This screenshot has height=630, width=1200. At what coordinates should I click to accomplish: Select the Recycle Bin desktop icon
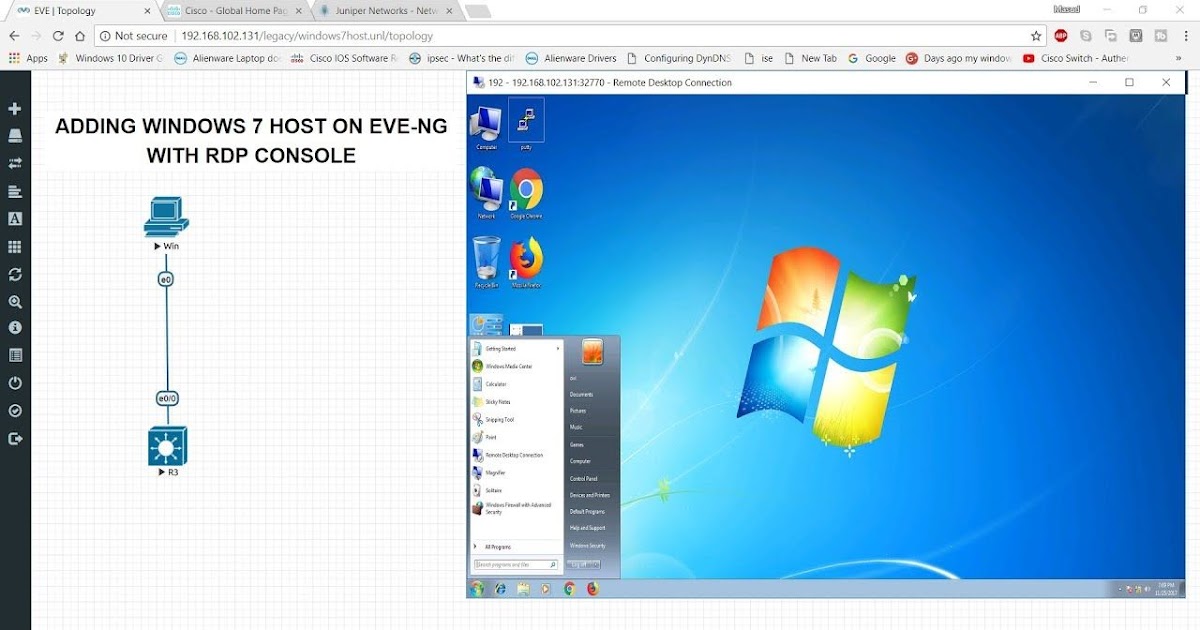coord(486,263)
